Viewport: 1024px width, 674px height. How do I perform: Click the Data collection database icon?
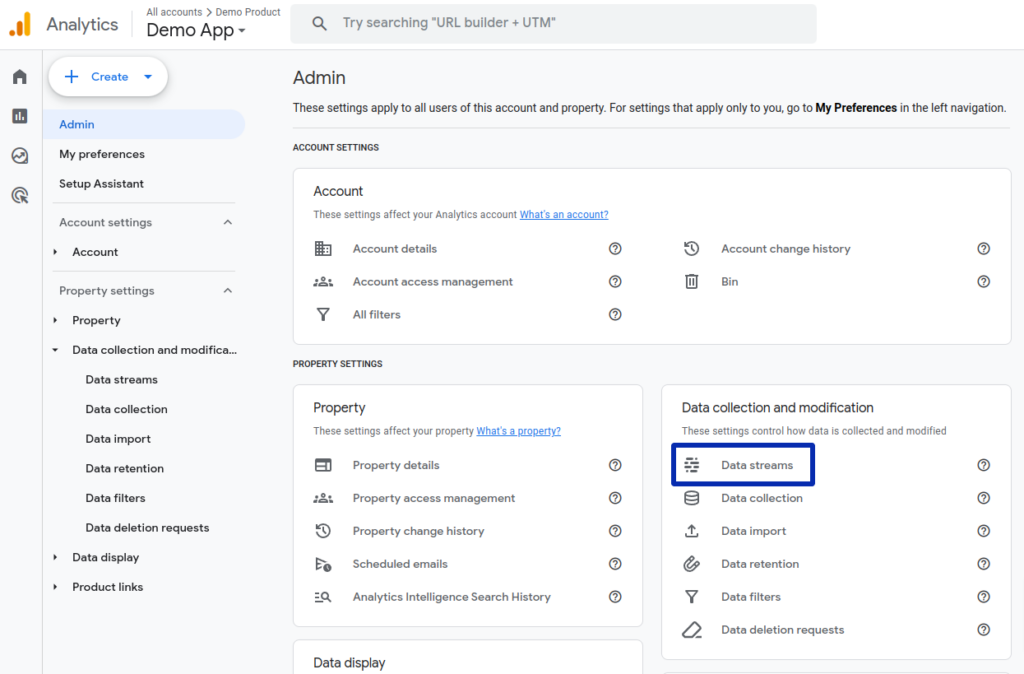[692, 498]
